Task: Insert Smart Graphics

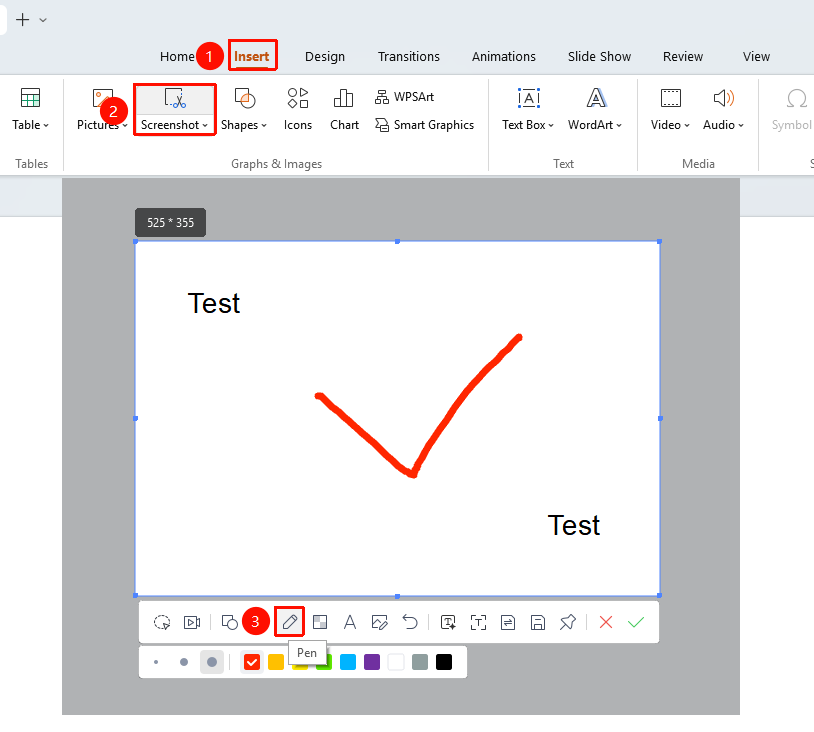Action: click(x=424, y=125)
